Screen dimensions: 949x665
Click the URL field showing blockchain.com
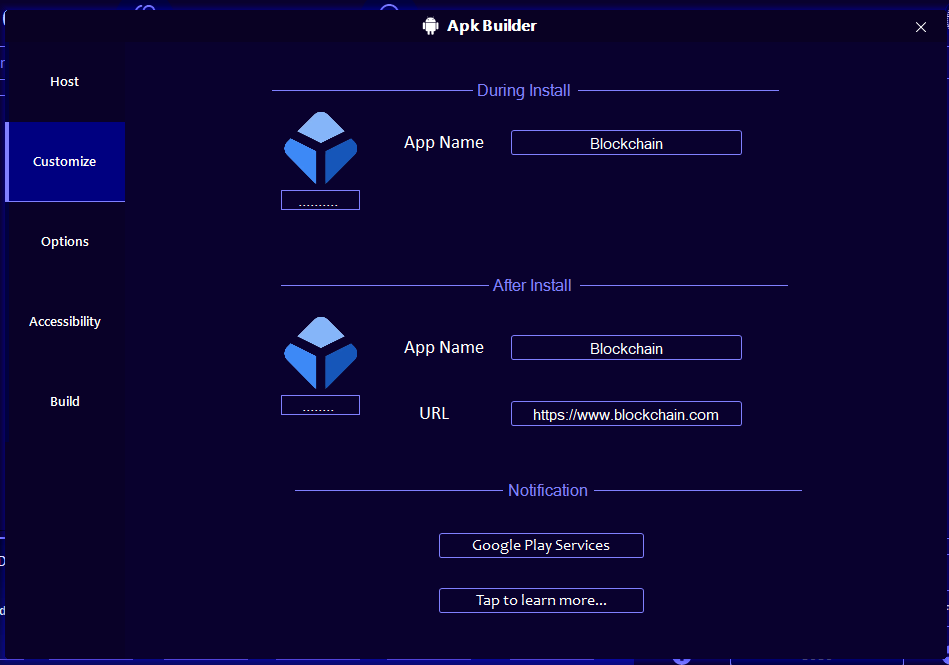click(626, 414)
